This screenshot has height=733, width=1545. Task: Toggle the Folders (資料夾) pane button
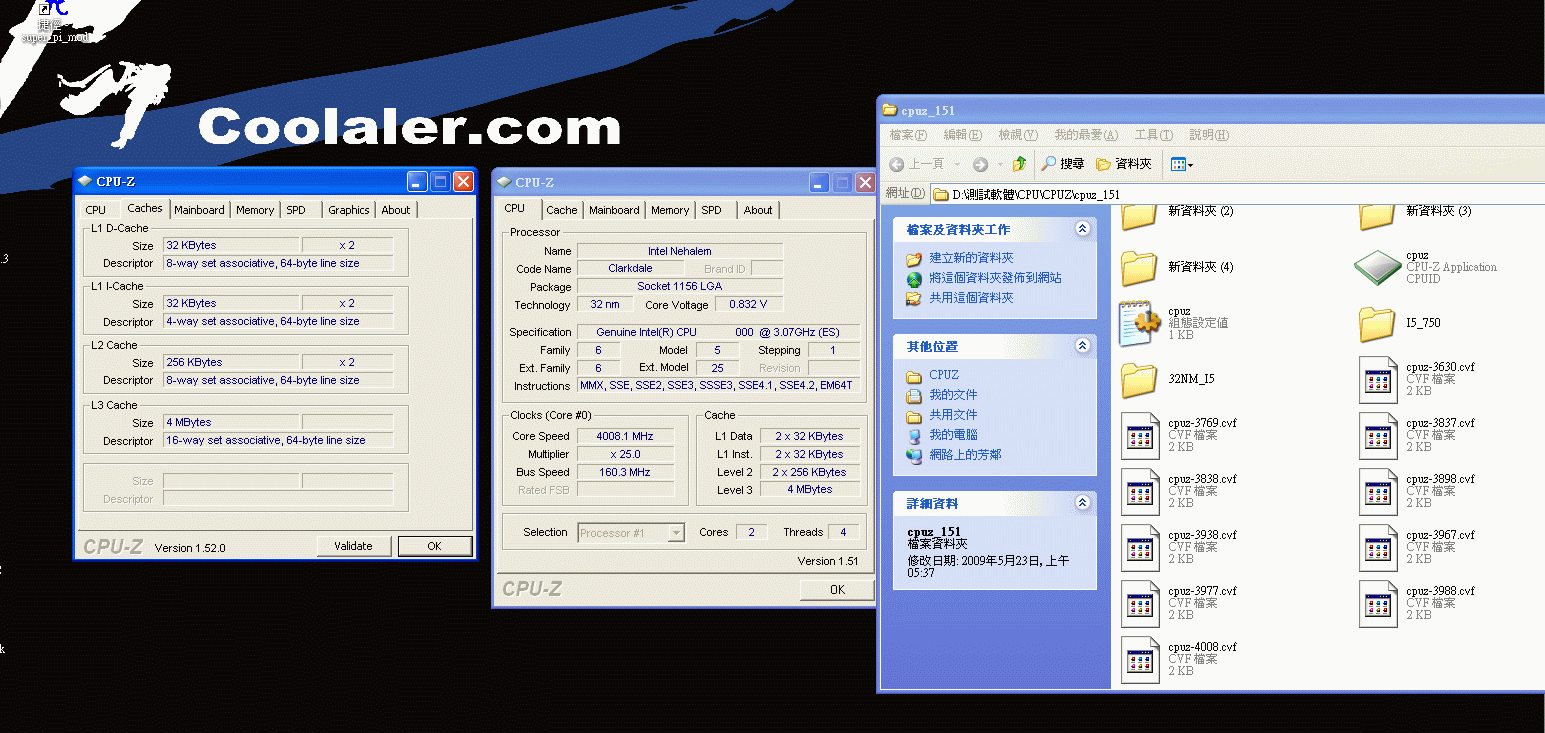1124,164
